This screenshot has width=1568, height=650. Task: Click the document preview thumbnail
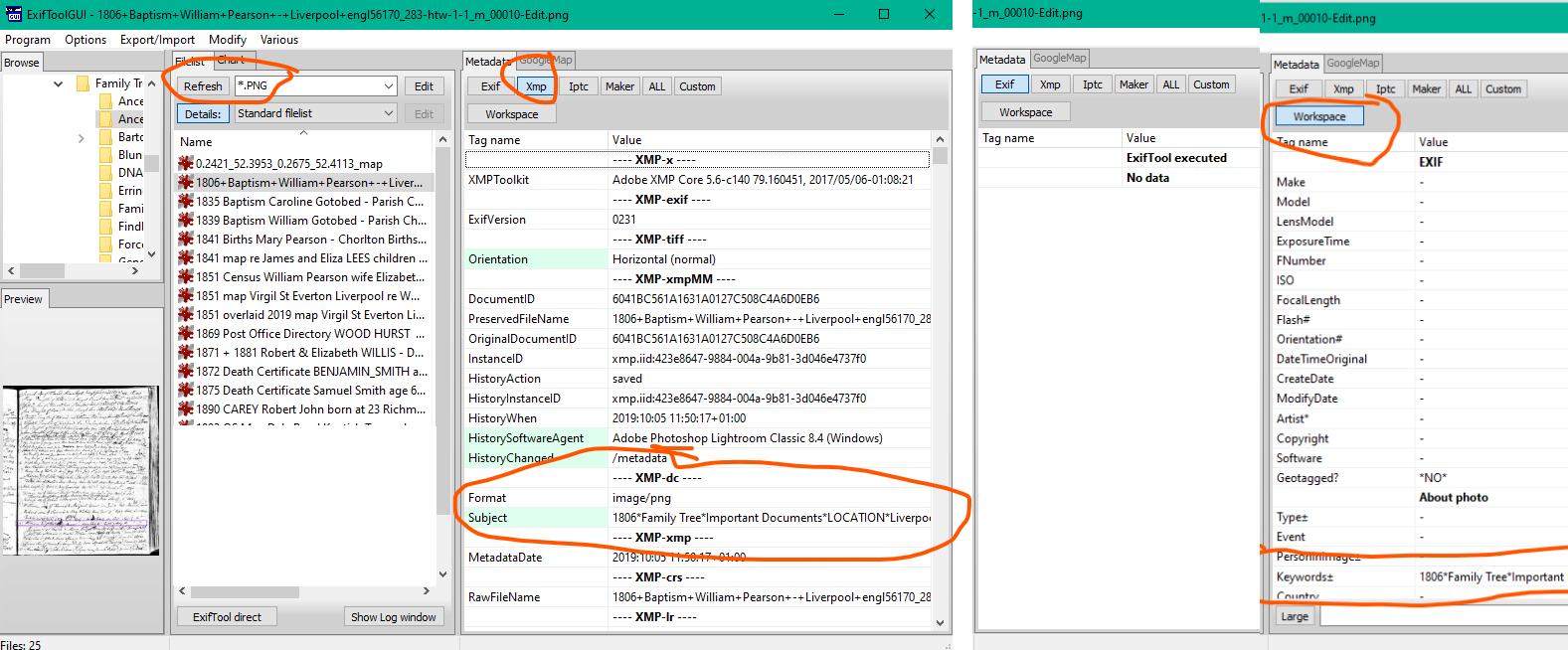[x=81, y=470]
